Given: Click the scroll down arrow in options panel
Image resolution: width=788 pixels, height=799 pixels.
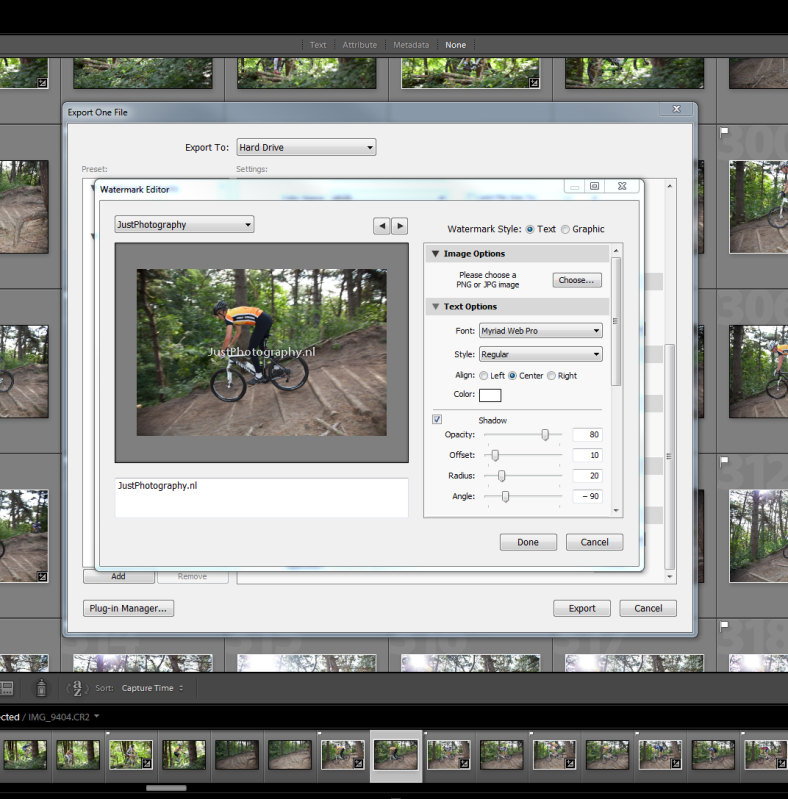Looking at the screenshot, I should (x=616, y=510).
